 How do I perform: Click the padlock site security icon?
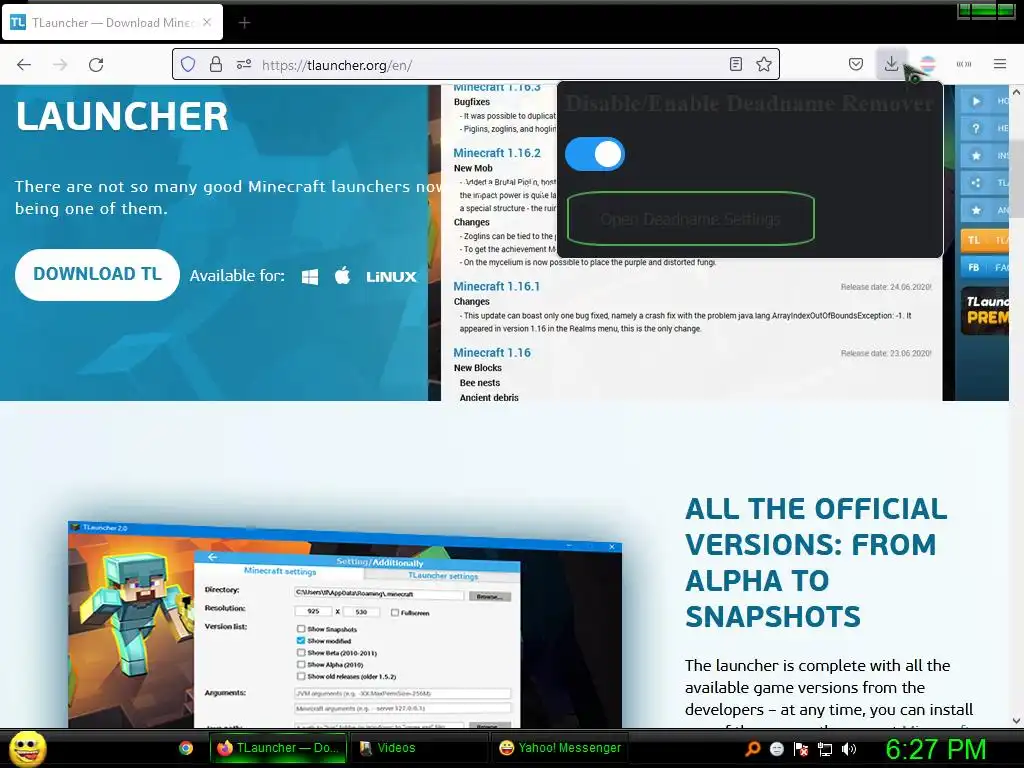point(216,64)
